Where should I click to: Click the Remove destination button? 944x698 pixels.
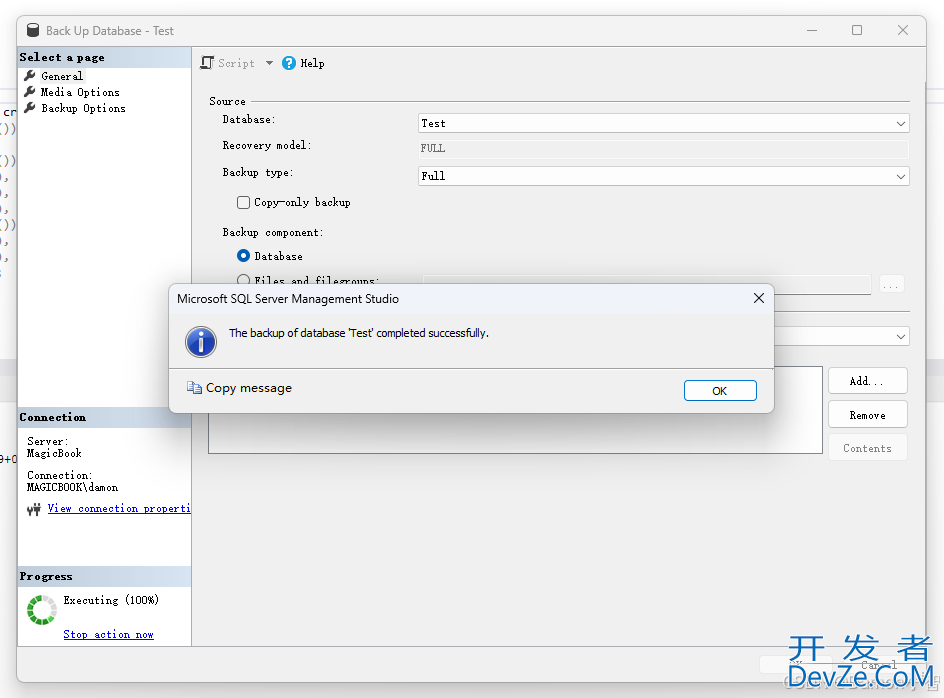click(x=868, y=415)
